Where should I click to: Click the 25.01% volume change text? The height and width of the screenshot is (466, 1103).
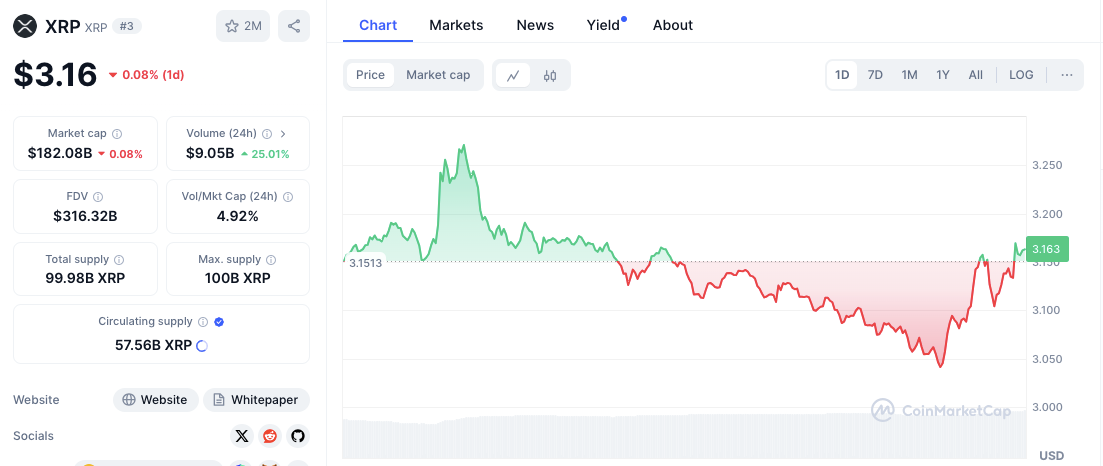(x=271, y=154)
